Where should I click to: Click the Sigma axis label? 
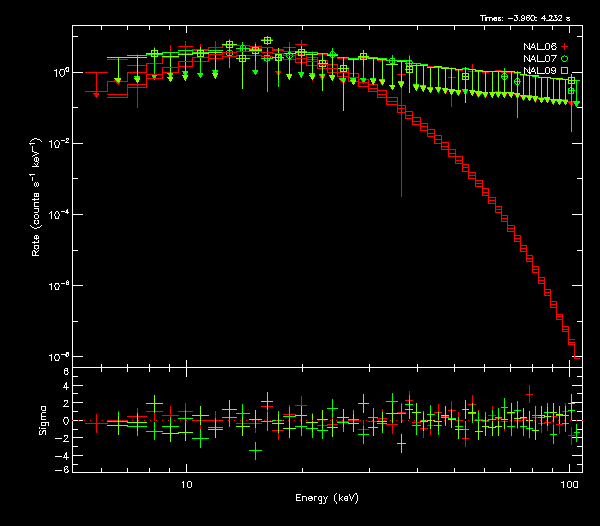43,421
